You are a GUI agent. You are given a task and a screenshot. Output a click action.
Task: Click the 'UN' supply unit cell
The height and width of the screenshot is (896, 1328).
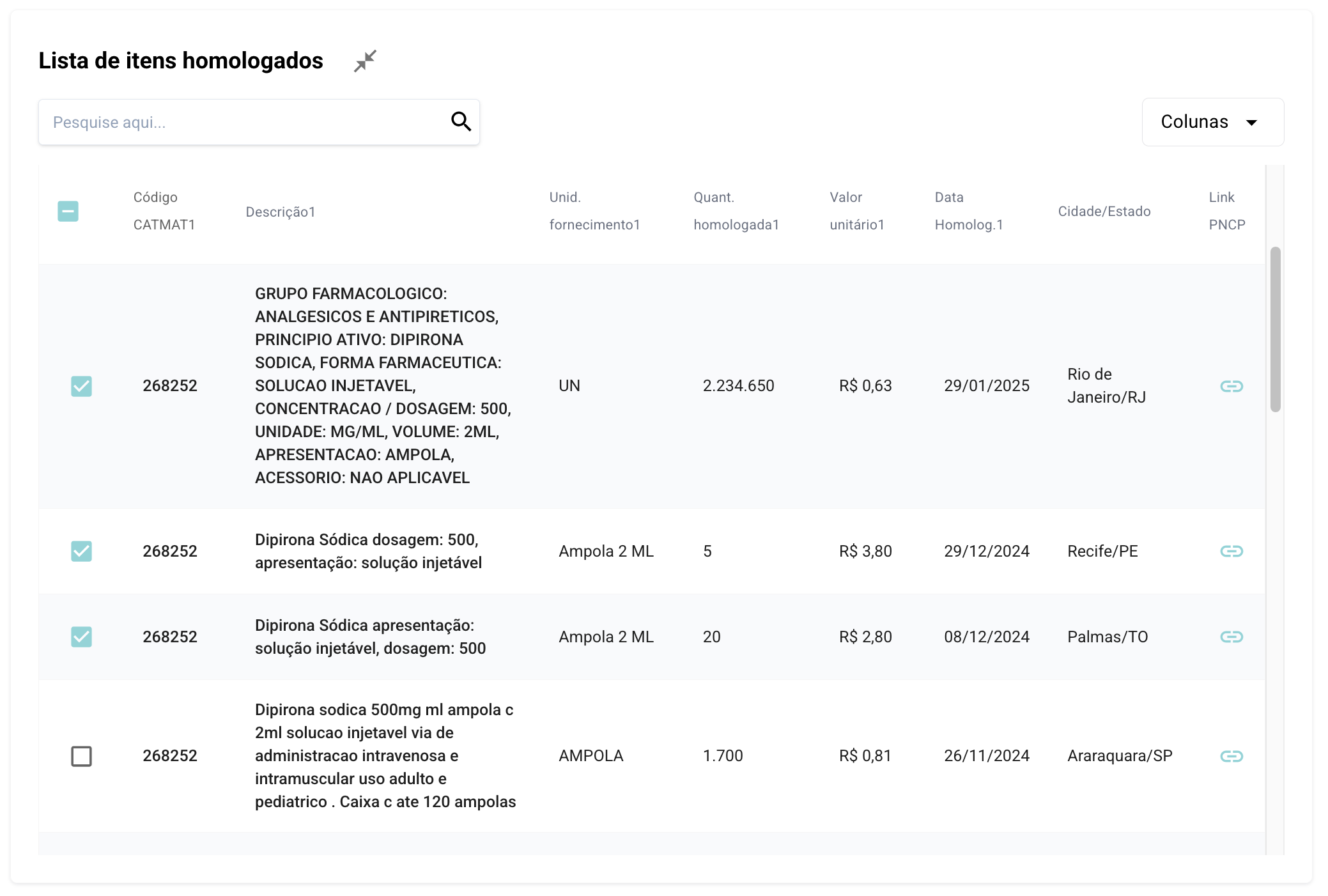tap(569, 385)
